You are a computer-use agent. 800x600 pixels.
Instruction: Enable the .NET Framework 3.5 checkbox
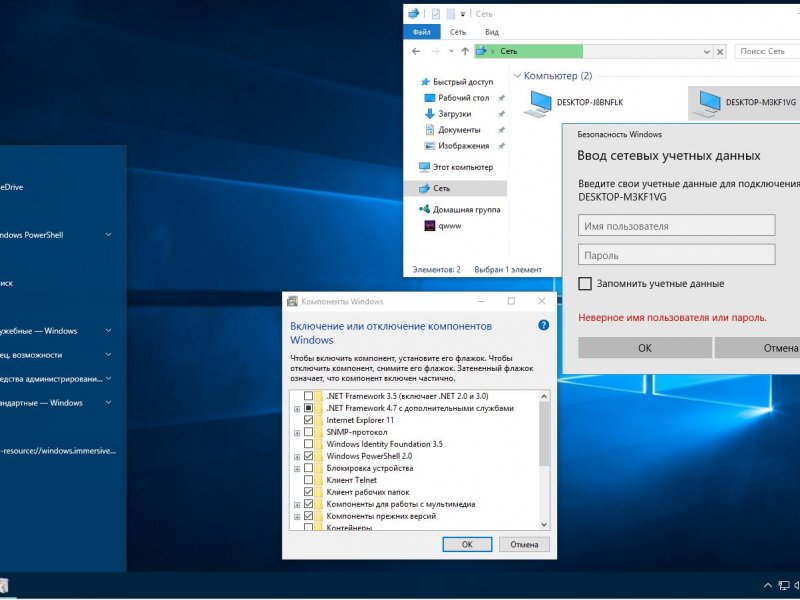click(308, 396)
